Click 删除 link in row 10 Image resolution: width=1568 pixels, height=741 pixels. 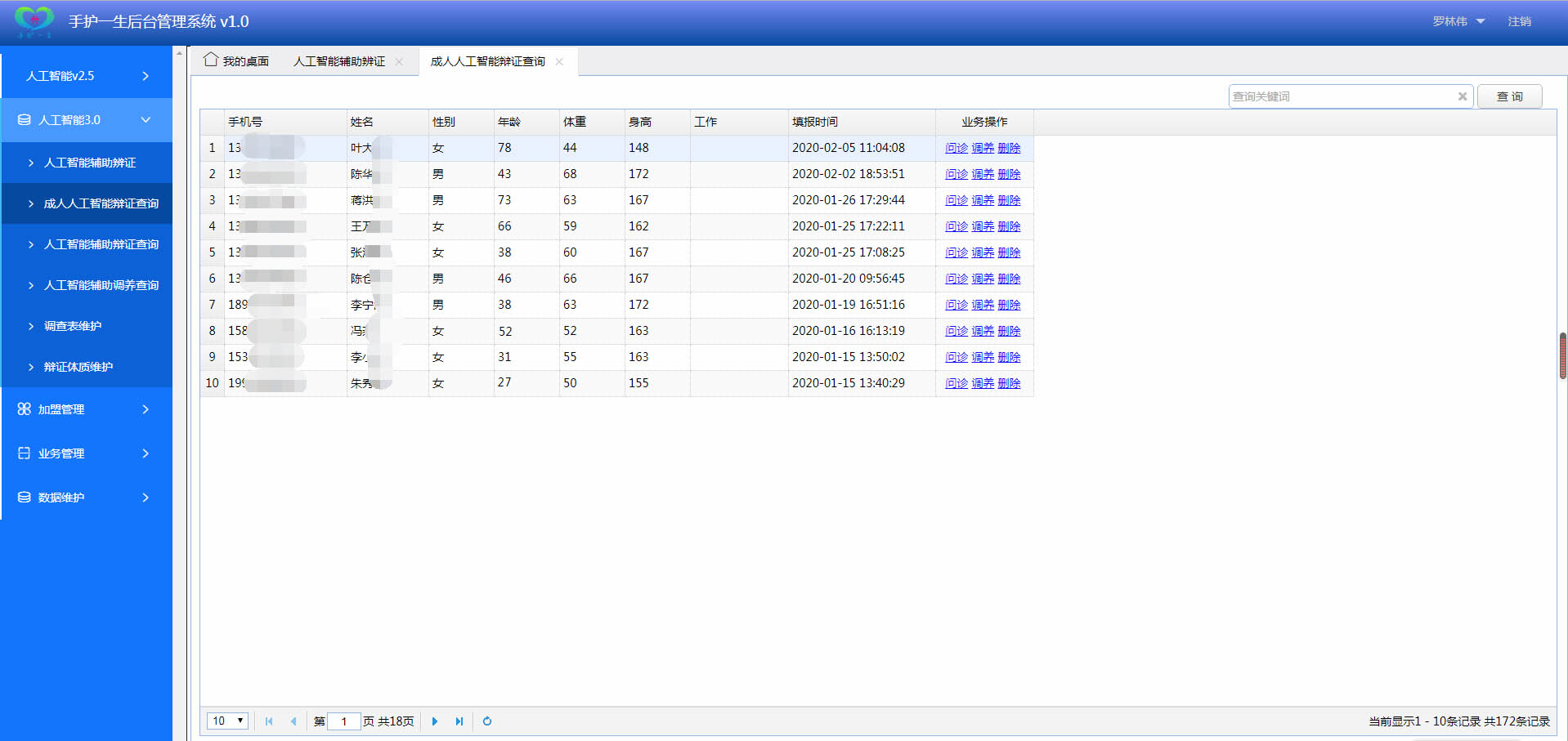click(x=1009, y=383)
